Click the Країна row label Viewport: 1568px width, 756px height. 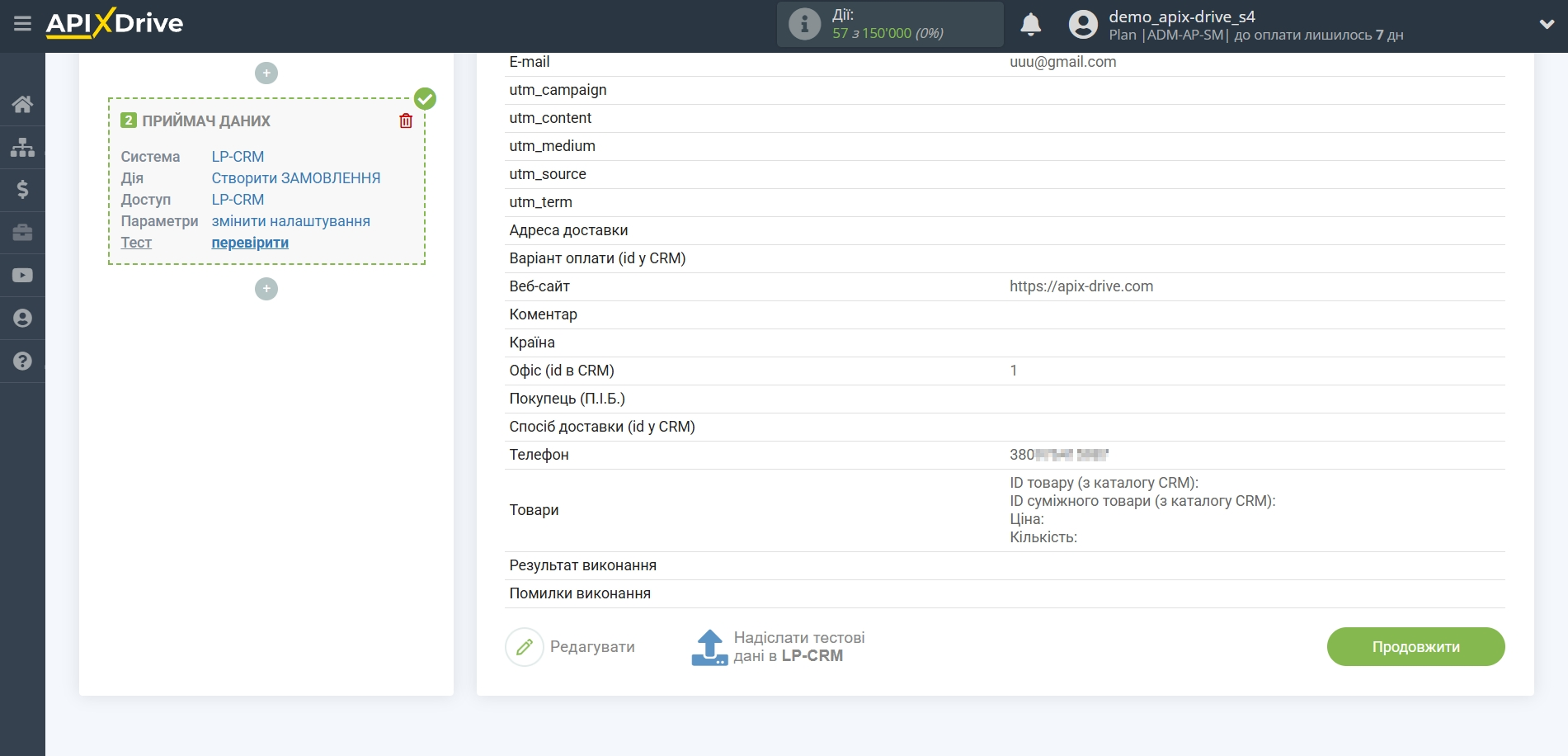pyautogui.click(x=532, y=343)
